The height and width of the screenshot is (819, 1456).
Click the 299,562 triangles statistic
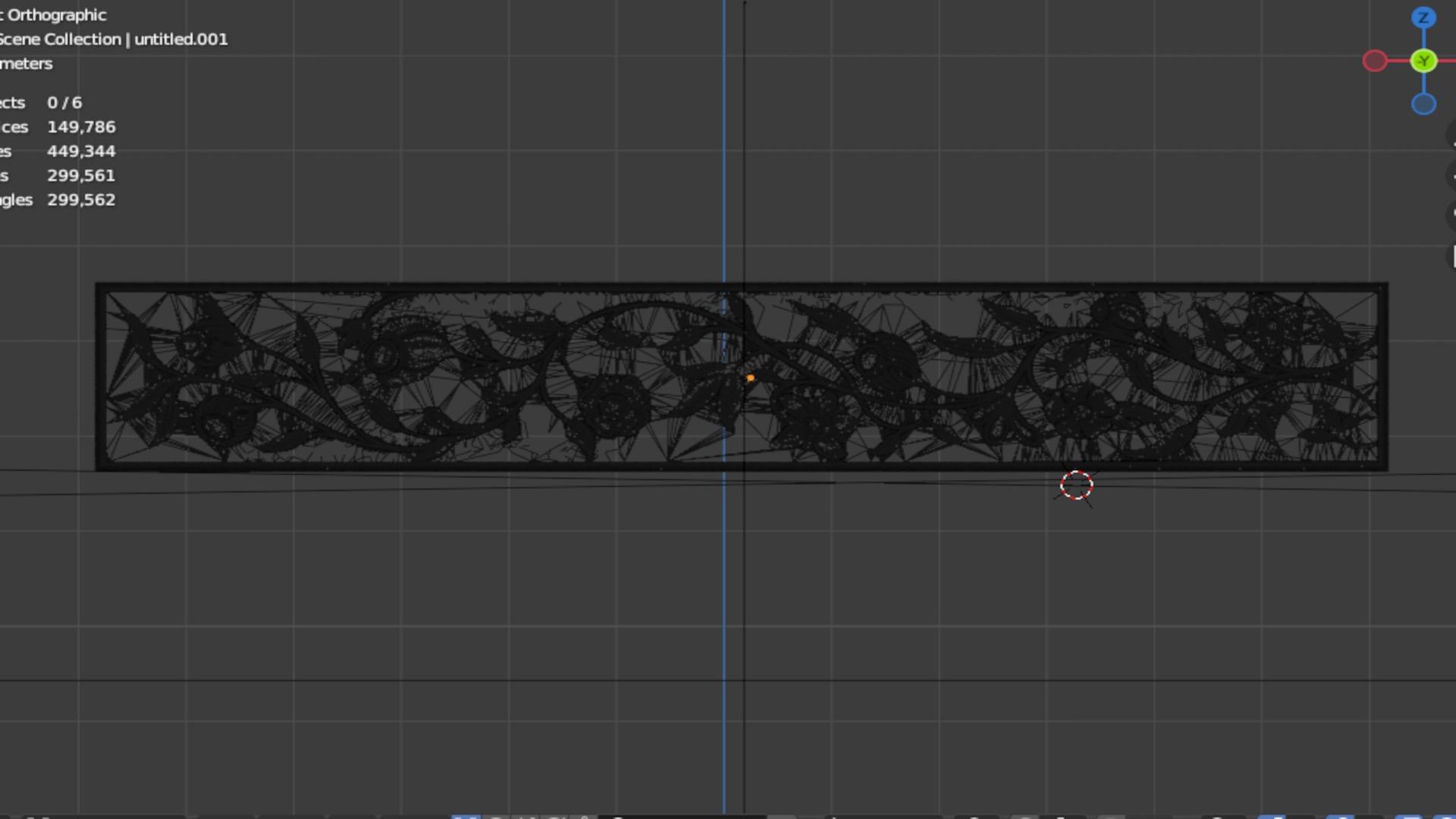81,200
